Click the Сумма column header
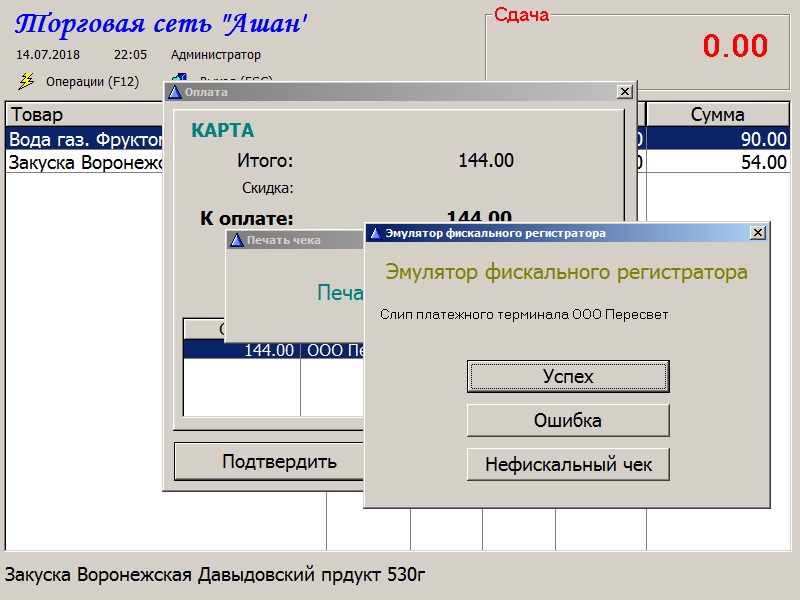The image size is (800, 600). tap(717, 115)
